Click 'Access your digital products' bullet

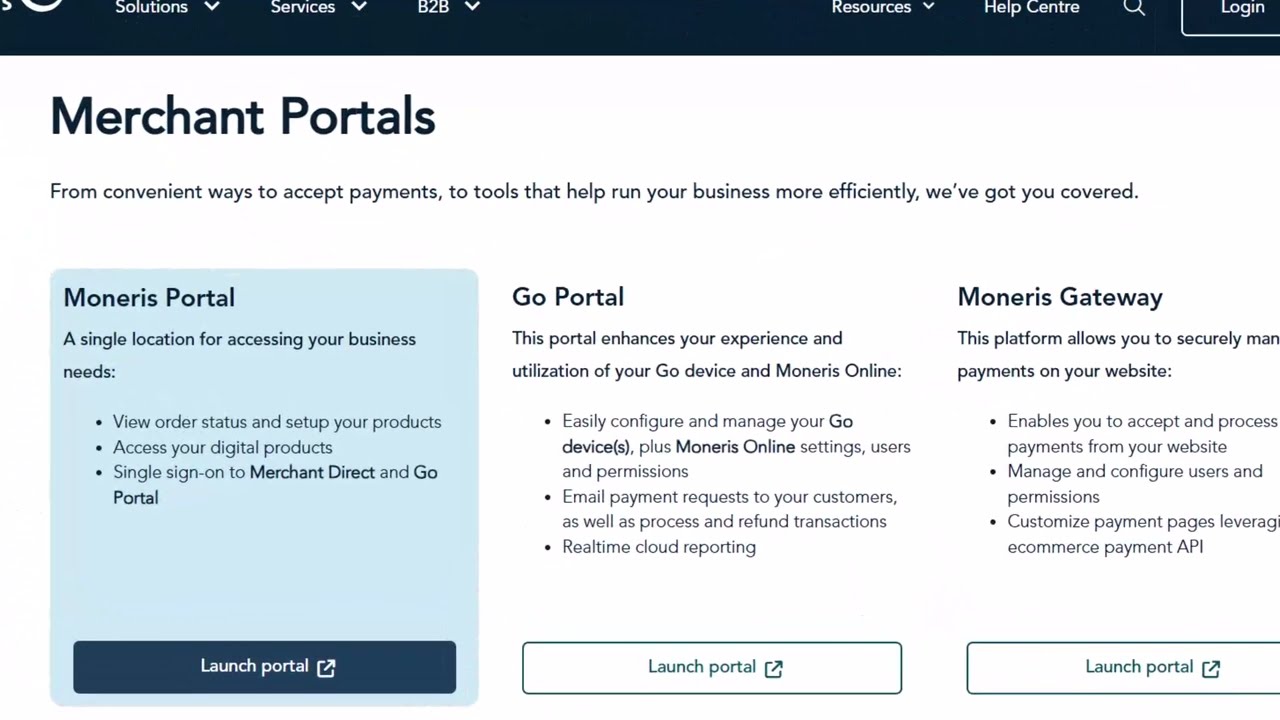(223, 447)
